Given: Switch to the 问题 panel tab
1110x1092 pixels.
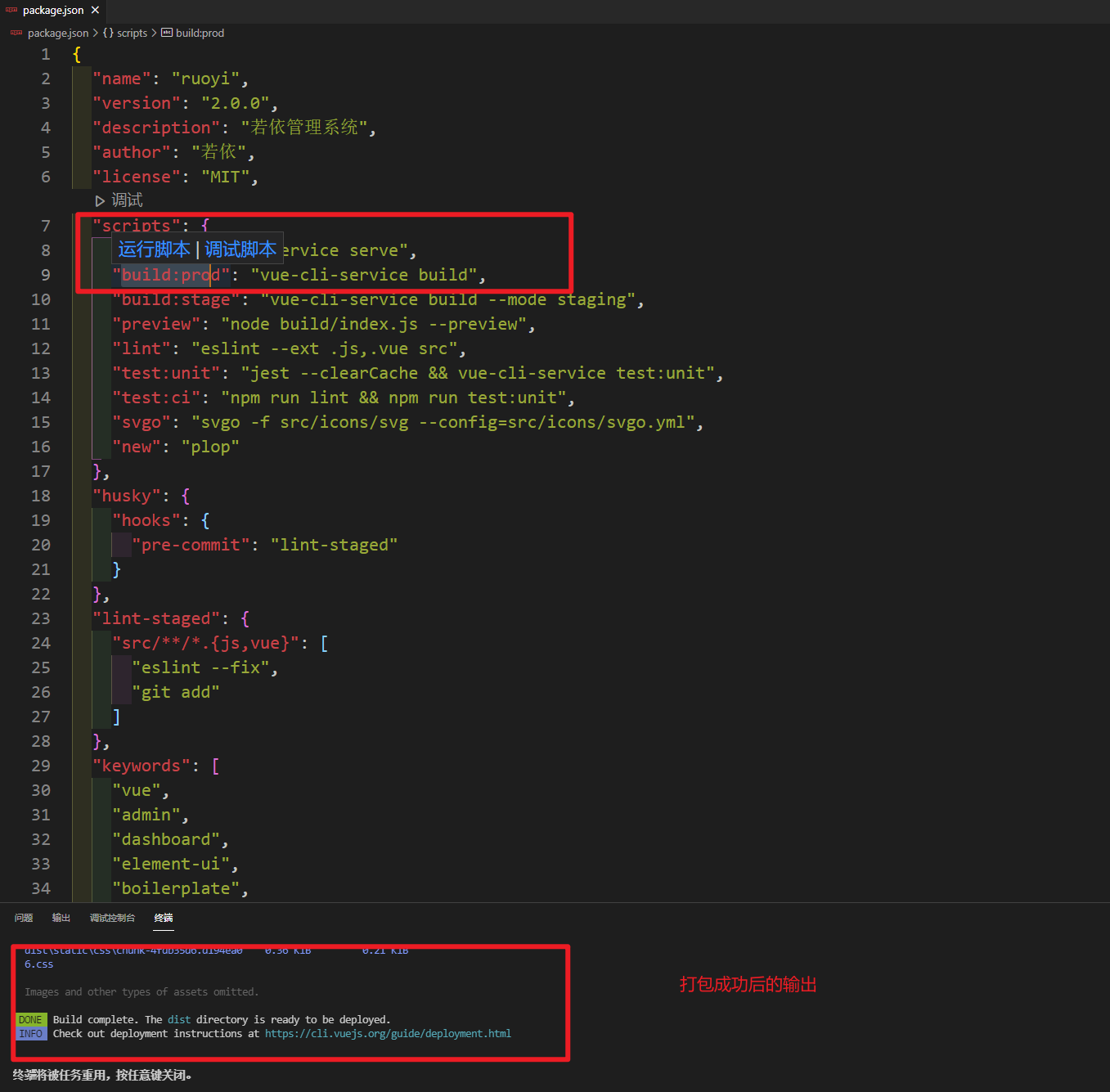Looking at the screenshot, I should coord(24,918).
